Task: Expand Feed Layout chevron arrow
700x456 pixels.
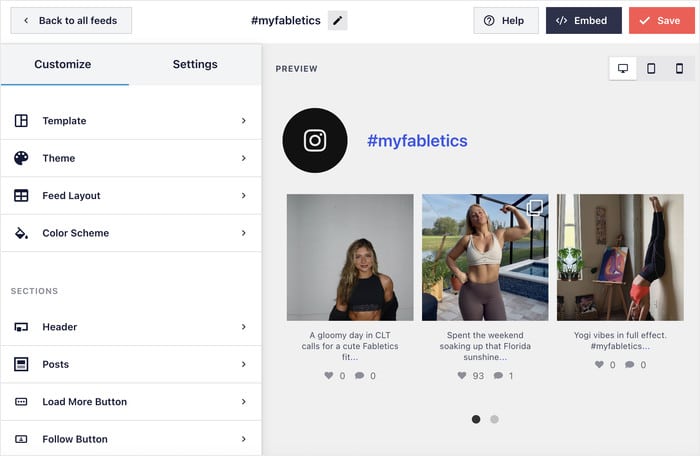Action: point(244,196)
